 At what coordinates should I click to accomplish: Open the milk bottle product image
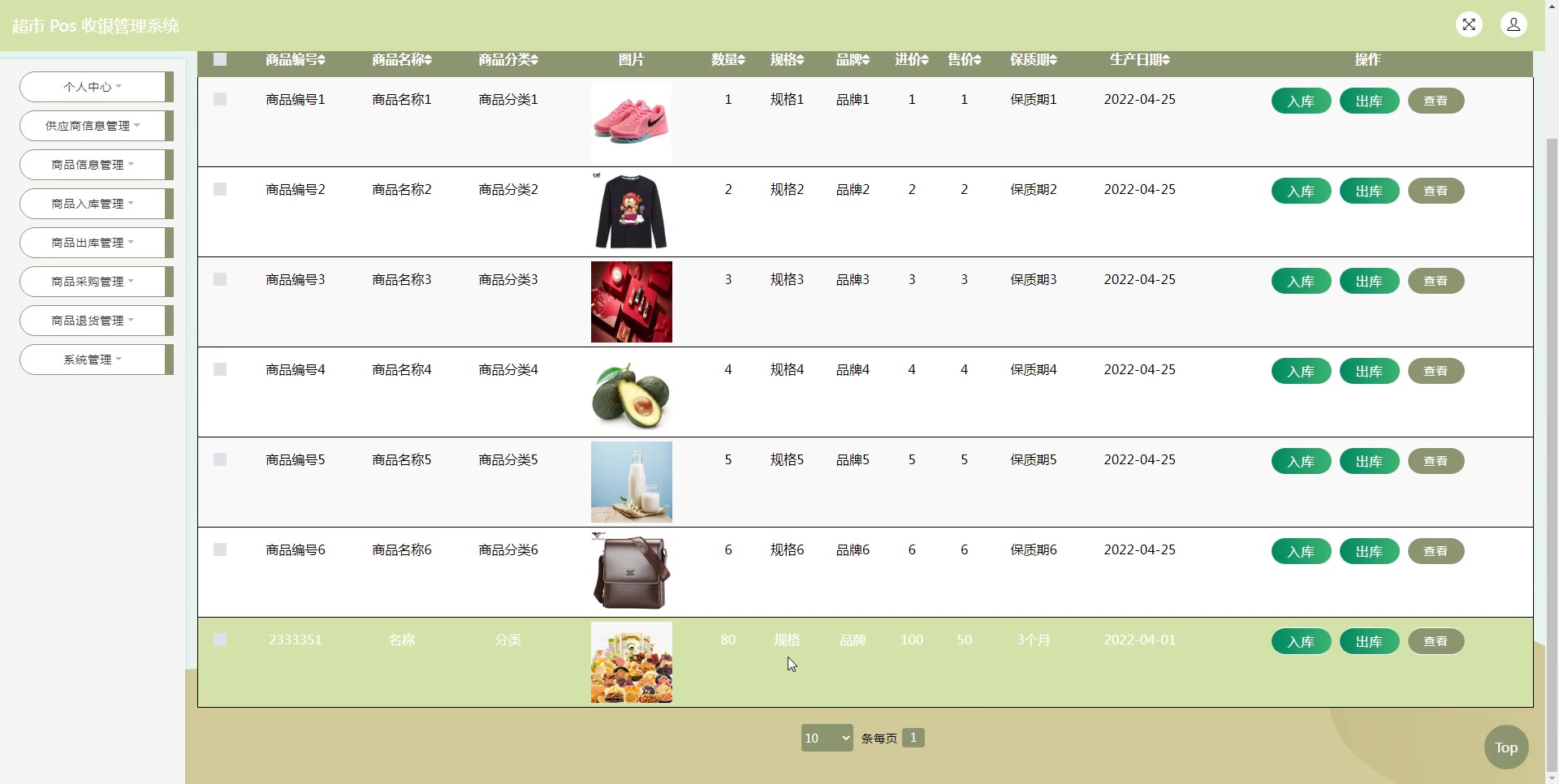632,482
